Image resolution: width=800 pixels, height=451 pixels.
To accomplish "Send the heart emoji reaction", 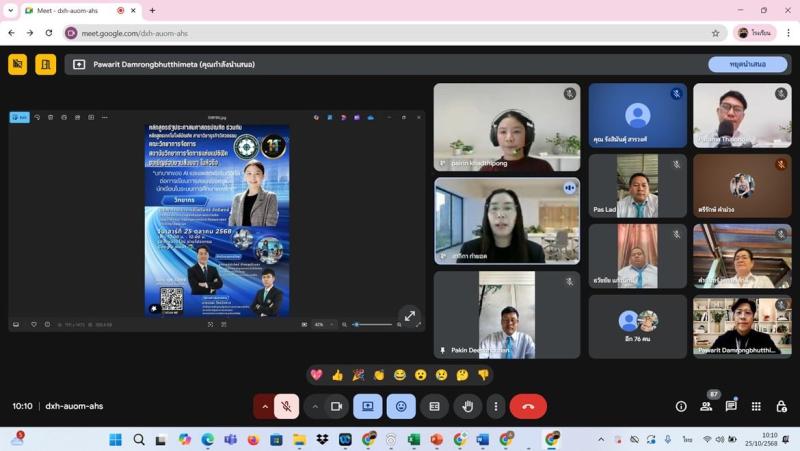I will click(317, 375).
